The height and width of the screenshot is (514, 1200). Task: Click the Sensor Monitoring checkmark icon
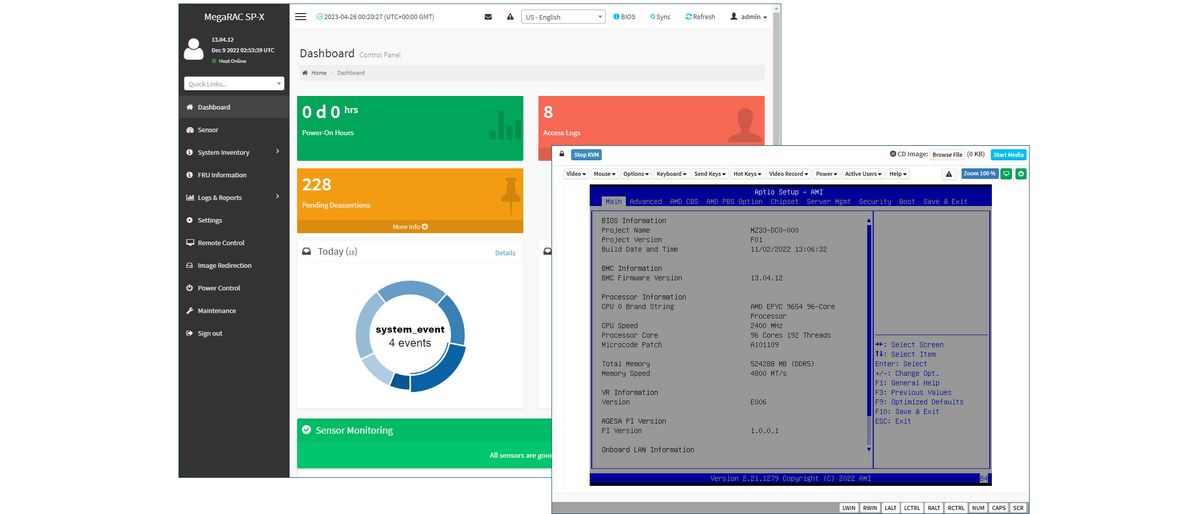(307, 430)
